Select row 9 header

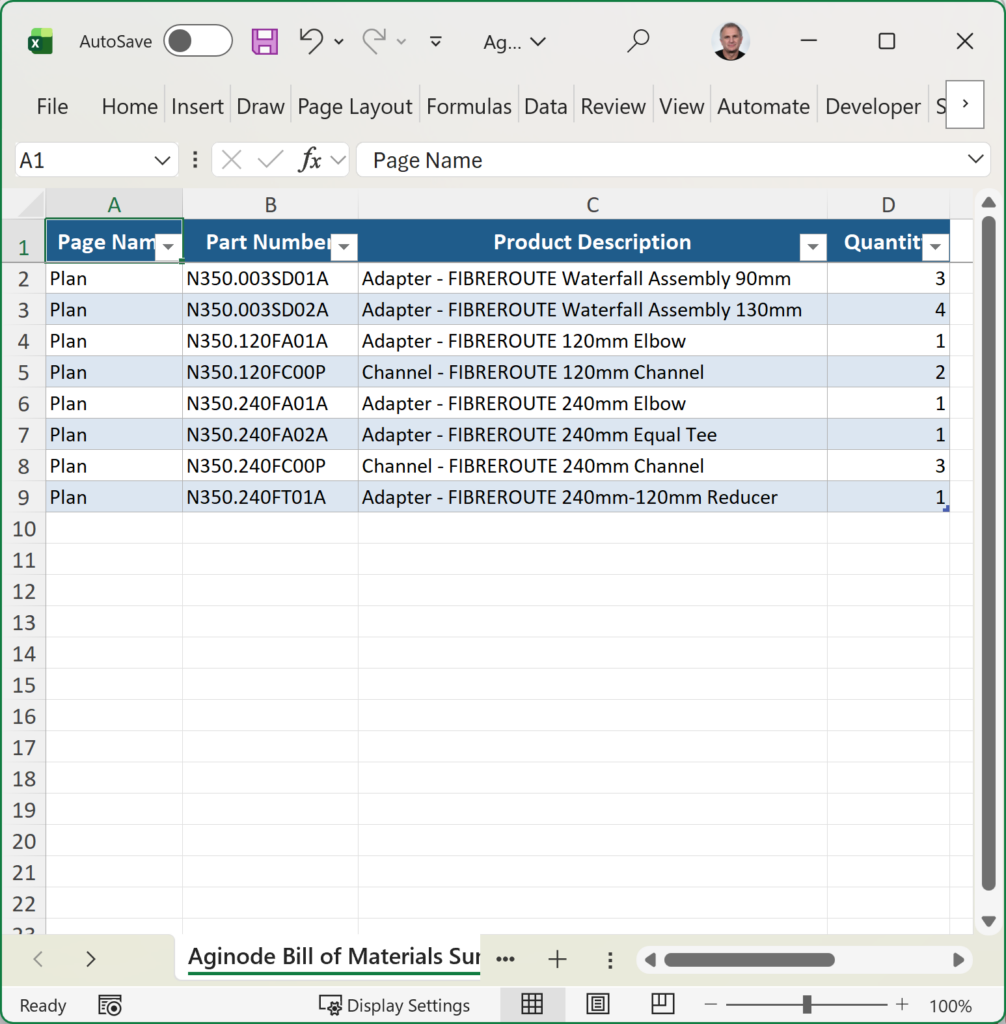coord(24,498)
